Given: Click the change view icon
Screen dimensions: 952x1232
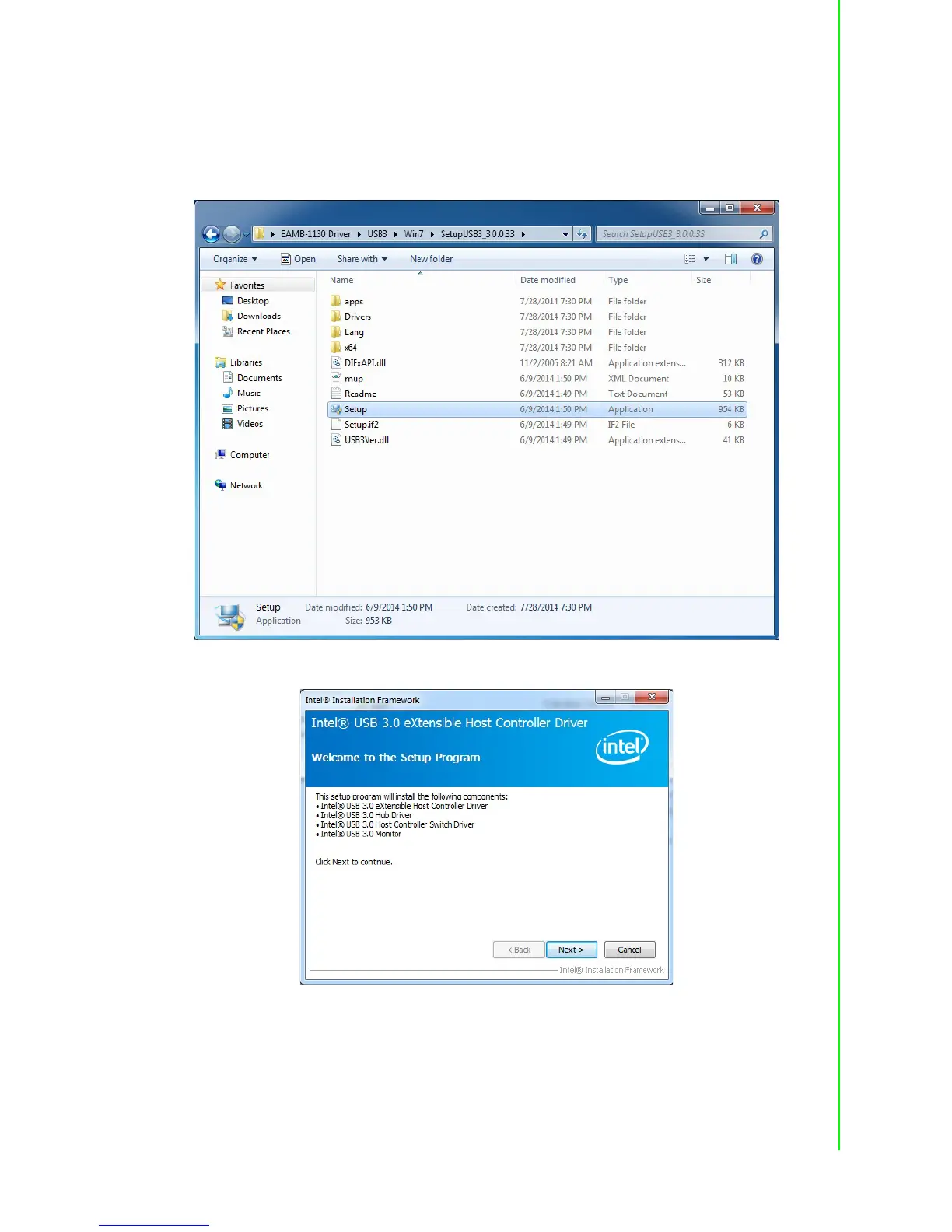Looking at the screenshot, I should click(x=690, y=259).
